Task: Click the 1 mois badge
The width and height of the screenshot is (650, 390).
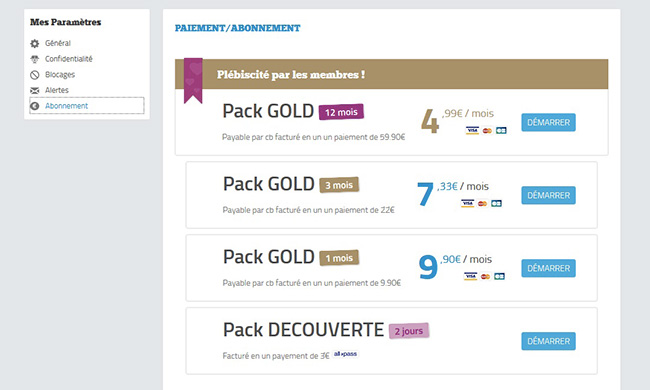Action: pyautogui.click(x=339, y=258)
